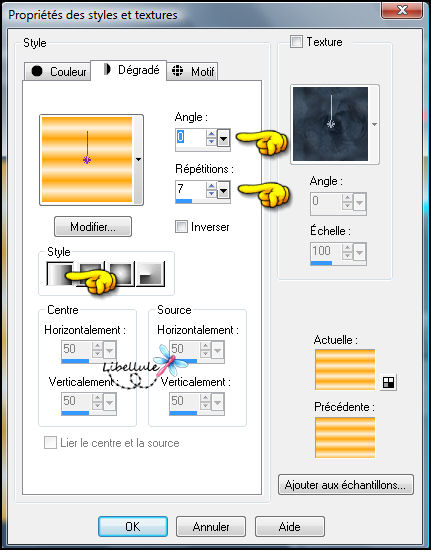
Task: Click the Précédente gradient swatch
Action: pos(345,437)
